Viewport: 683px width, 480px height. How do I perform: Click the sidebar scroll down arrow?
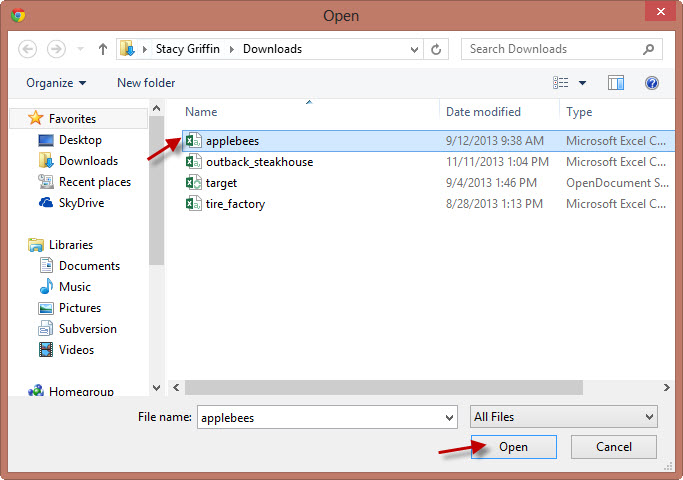click(x=156, y=388)
